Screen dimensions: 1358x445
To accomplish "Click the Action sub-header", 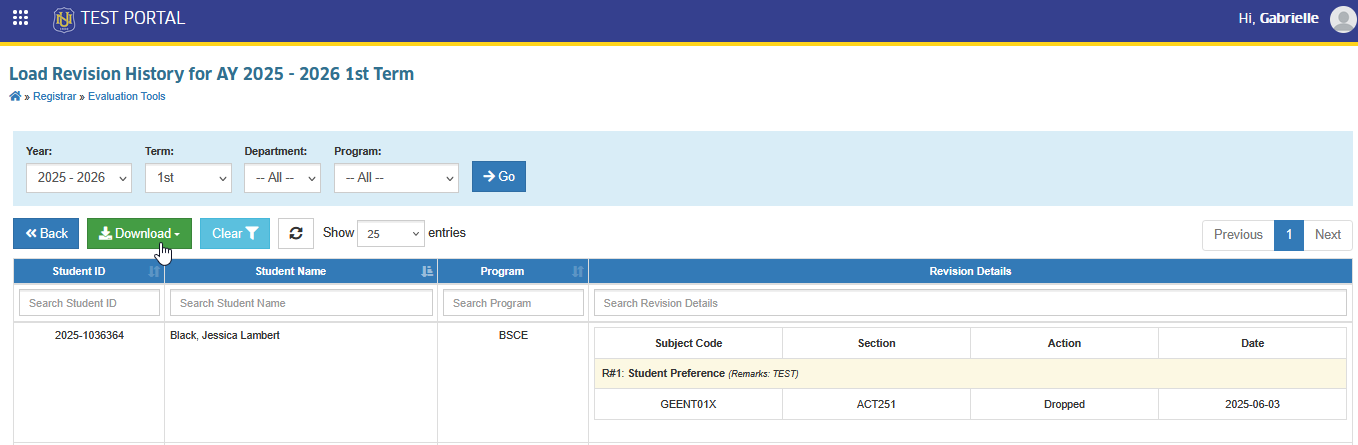I will 1064,343.
